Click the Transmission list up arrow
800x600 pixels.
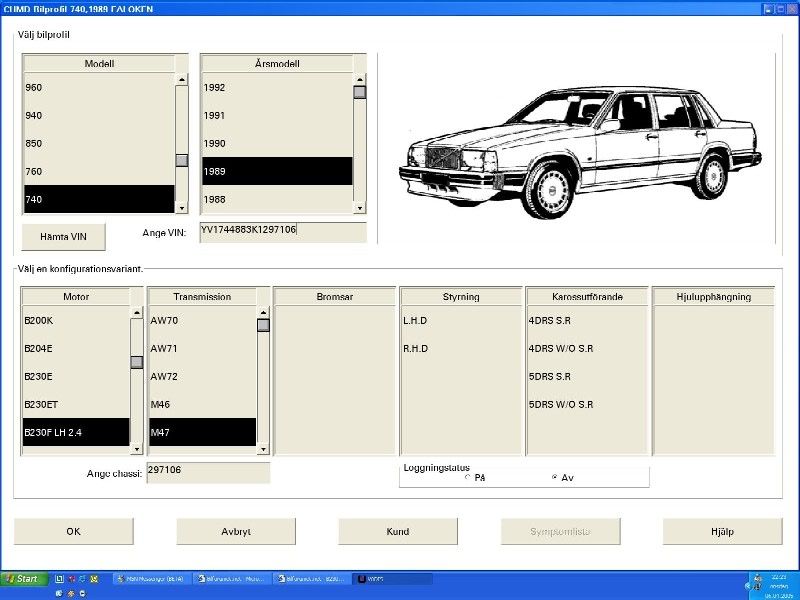(263, 311)
